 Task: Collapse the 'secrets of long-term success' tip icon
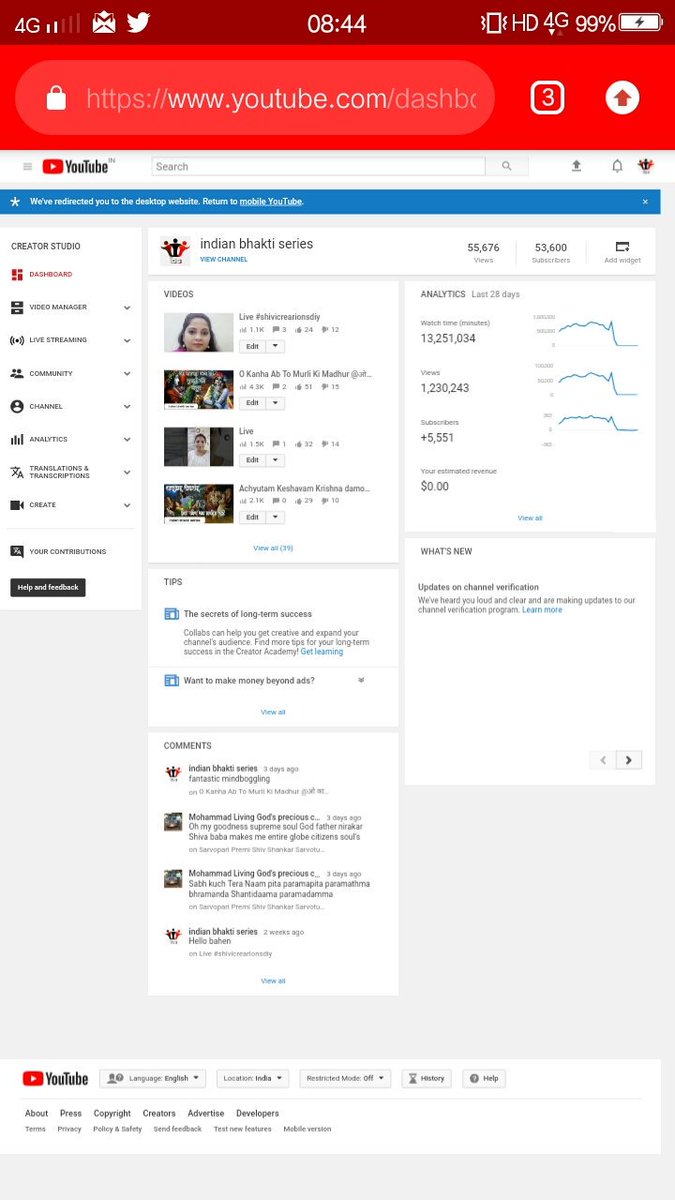(171, 614)
